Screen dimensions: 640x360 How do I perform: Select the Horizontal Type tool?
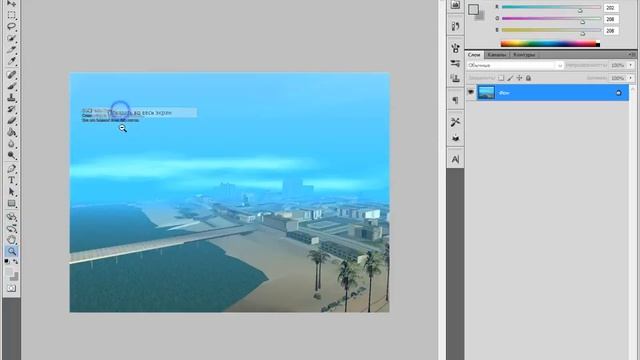pyautogui.click(x=11, y=180)
